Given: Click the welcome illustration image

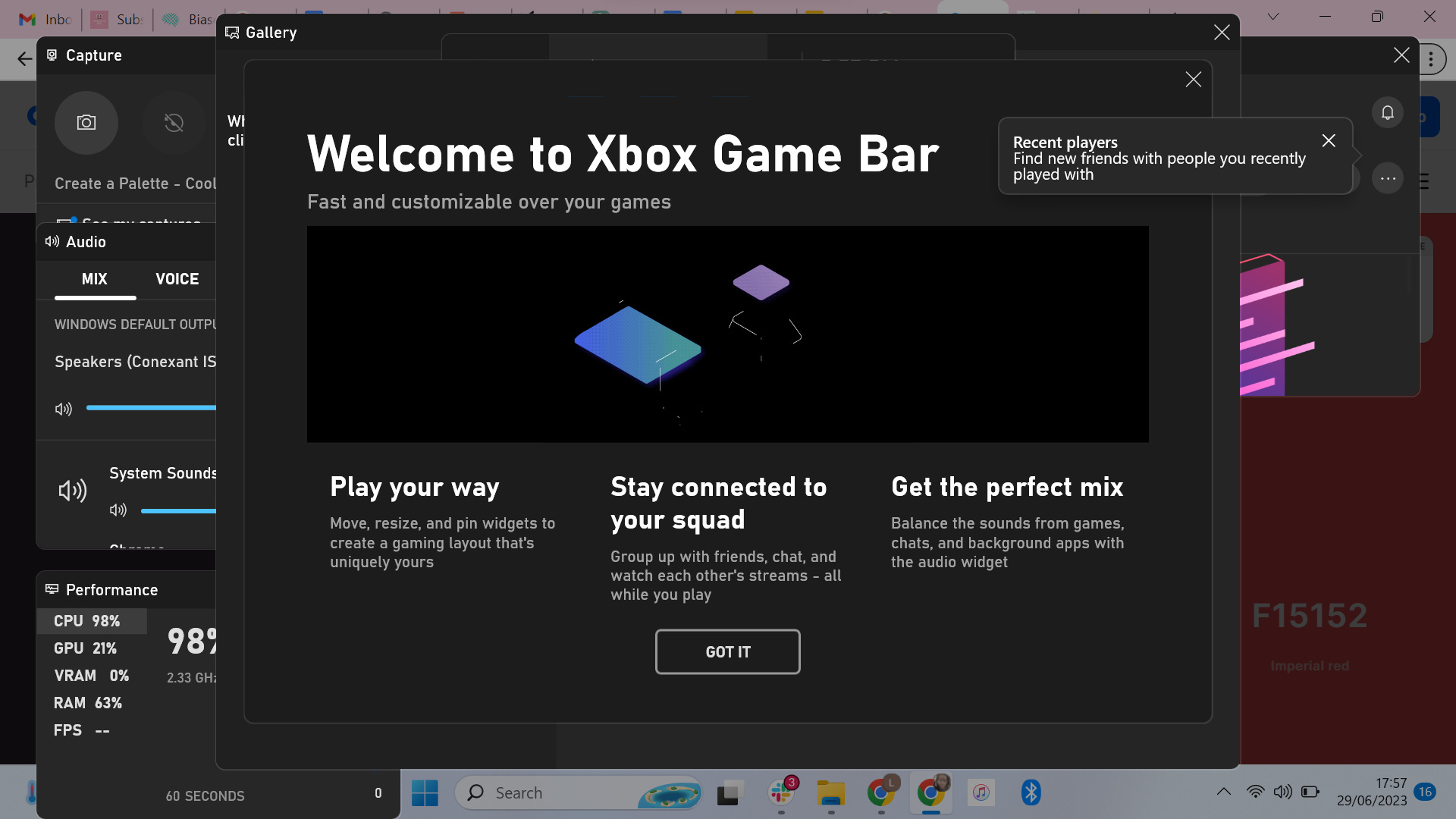Looking at the screenshot, I should (727, 334).
